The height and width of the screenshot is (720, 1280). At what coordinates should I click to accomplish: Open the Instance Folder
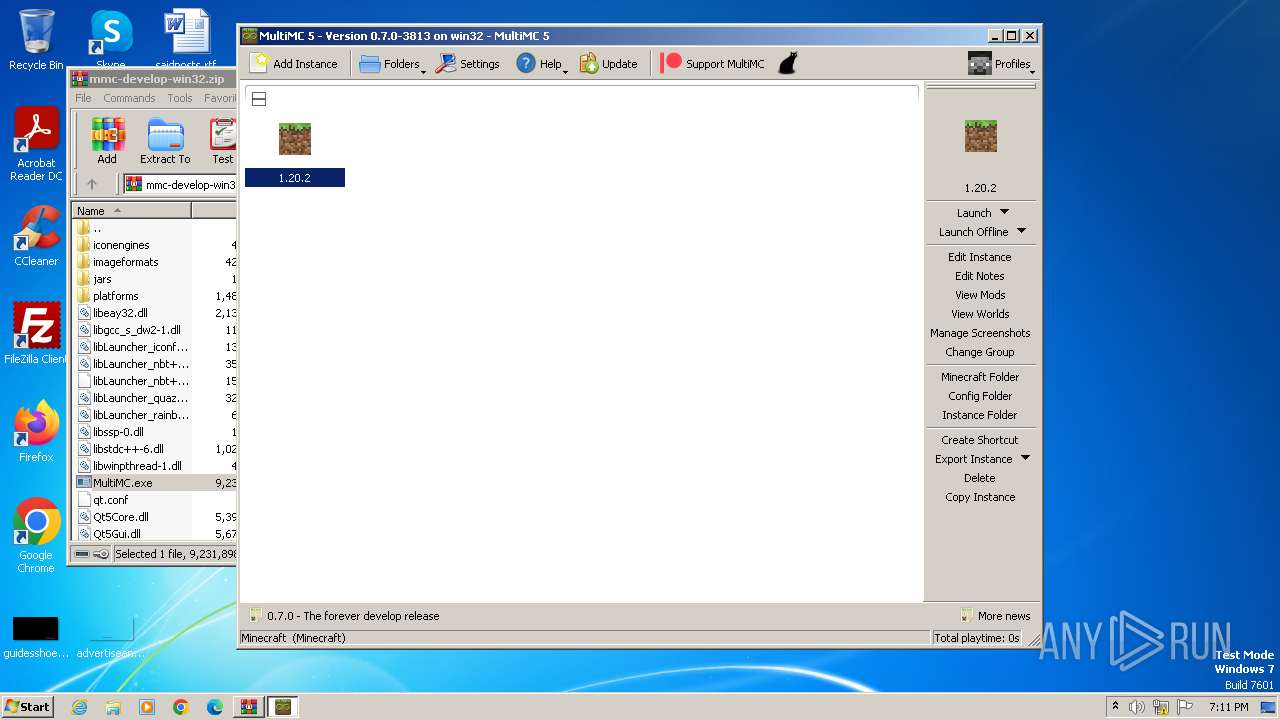pos(980,415)
